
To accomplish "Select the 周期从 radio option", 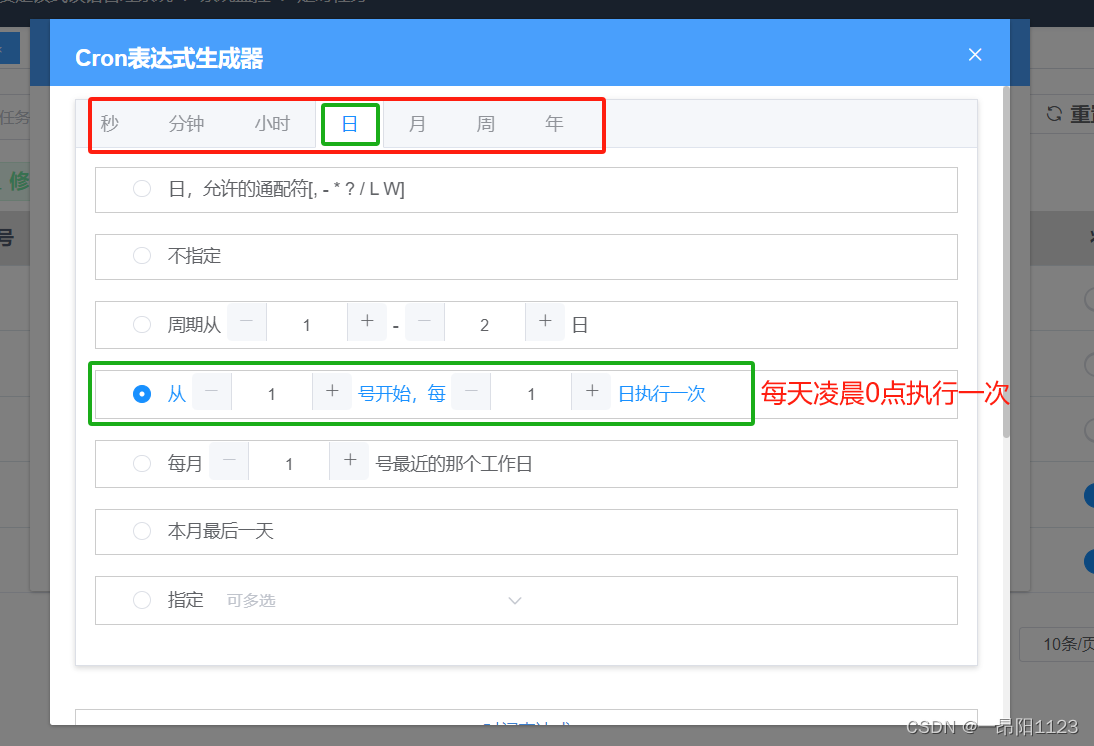I will click(x=142, y=324).
